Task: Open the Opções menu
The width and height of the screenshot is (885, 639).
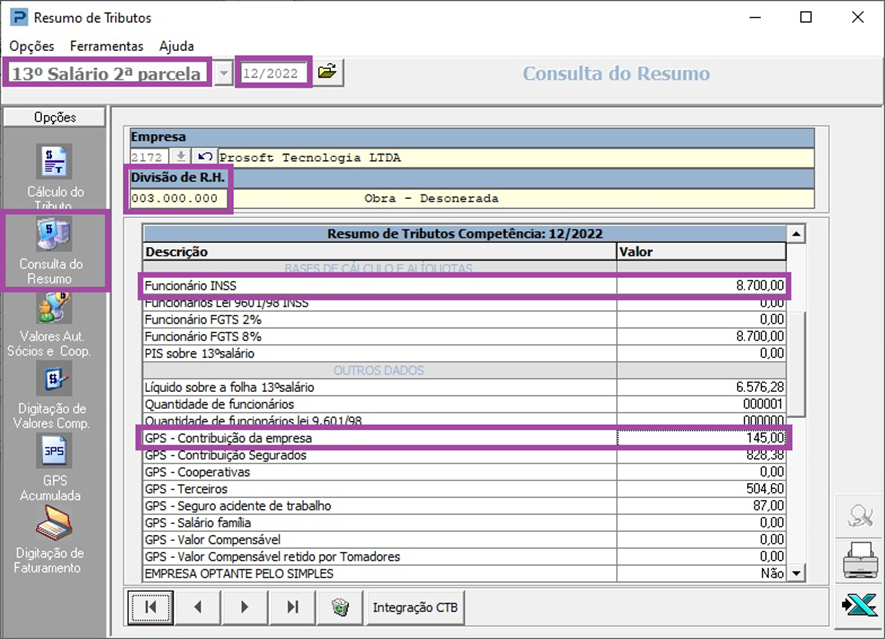Action: click(x=31, y=46)
